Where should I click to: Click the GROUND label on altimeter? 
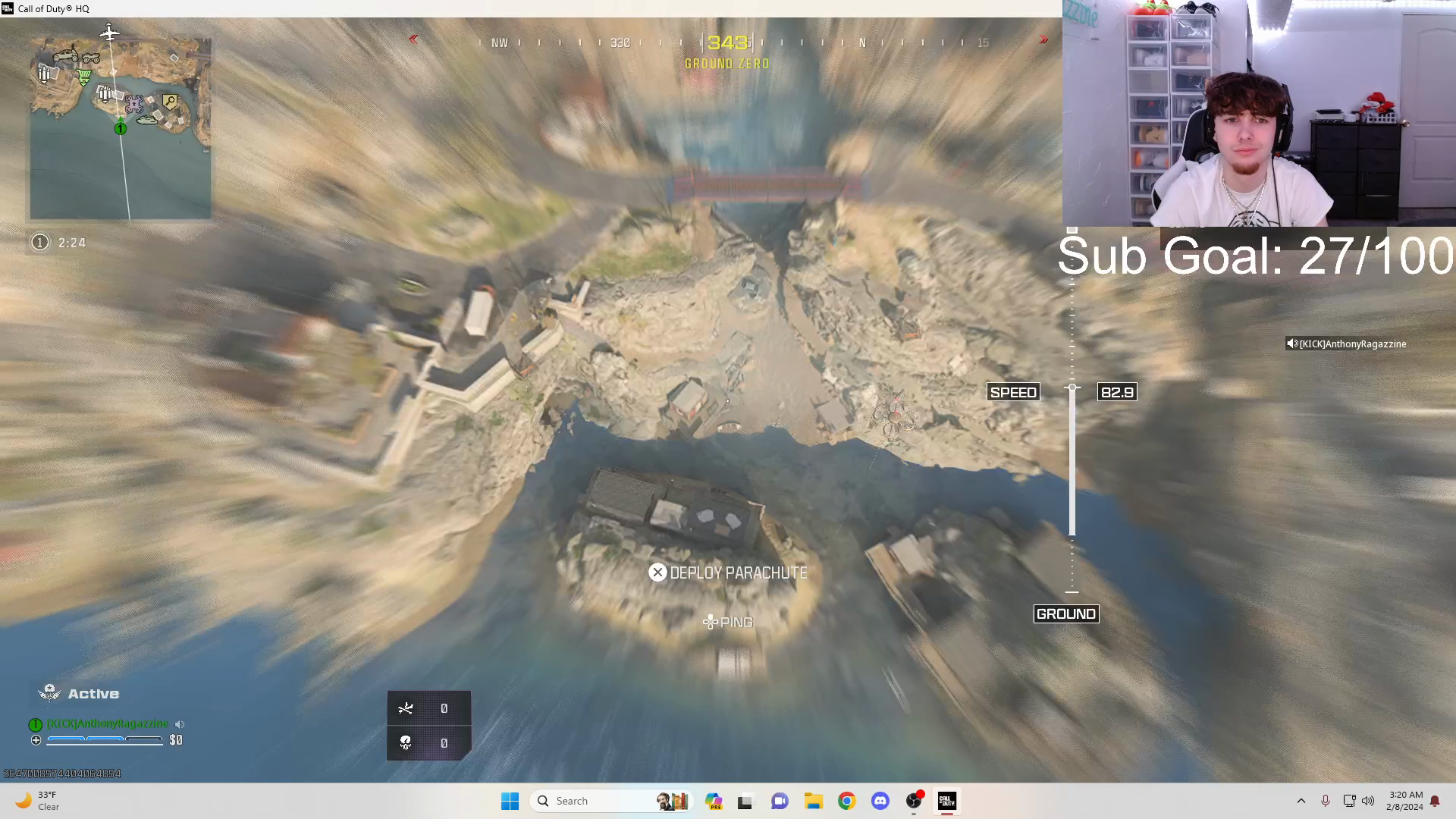tap(1066, 613)
